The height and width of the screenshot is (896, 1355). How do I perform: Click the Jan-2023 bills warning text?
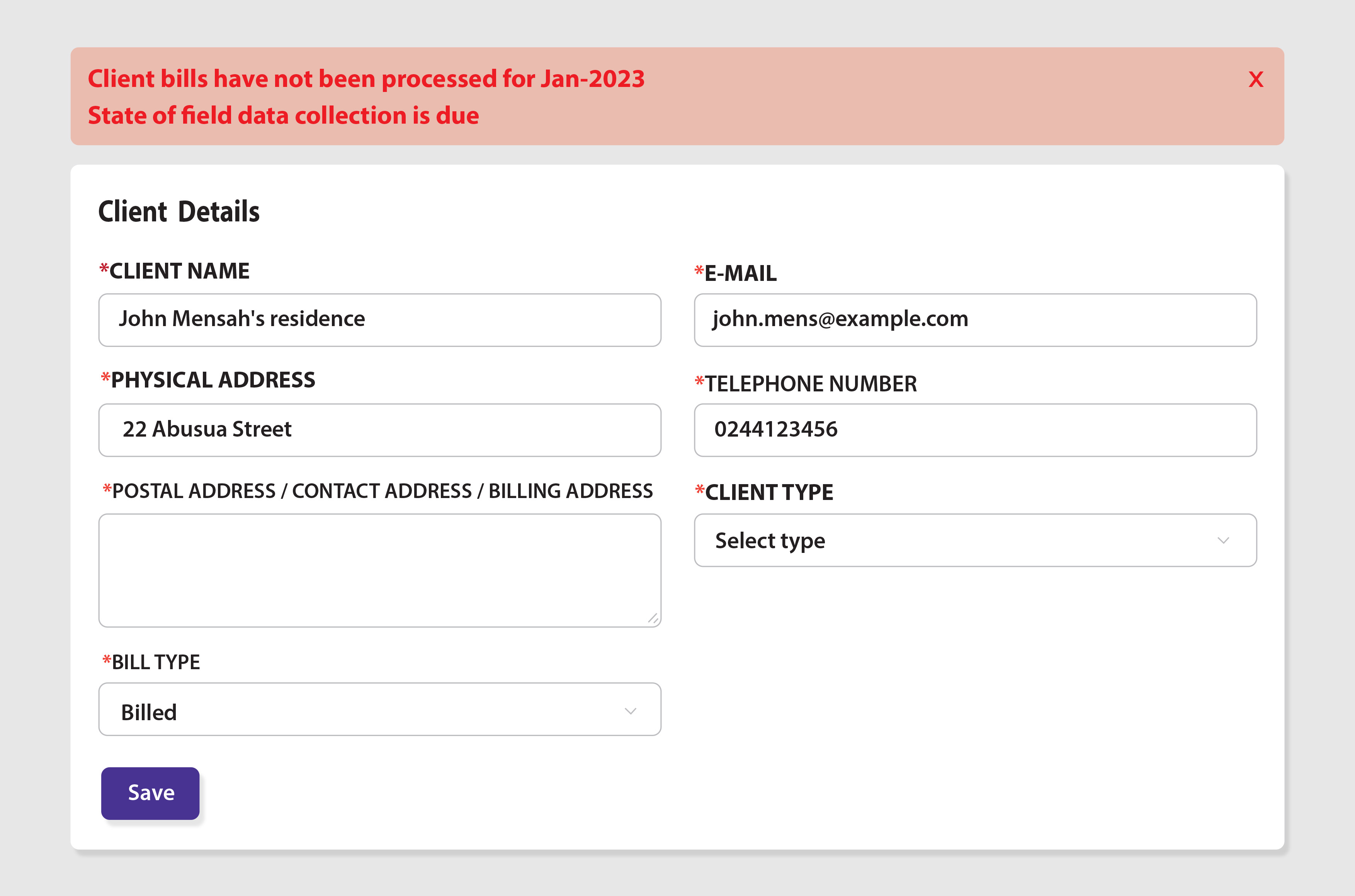[x=366, y=79]
